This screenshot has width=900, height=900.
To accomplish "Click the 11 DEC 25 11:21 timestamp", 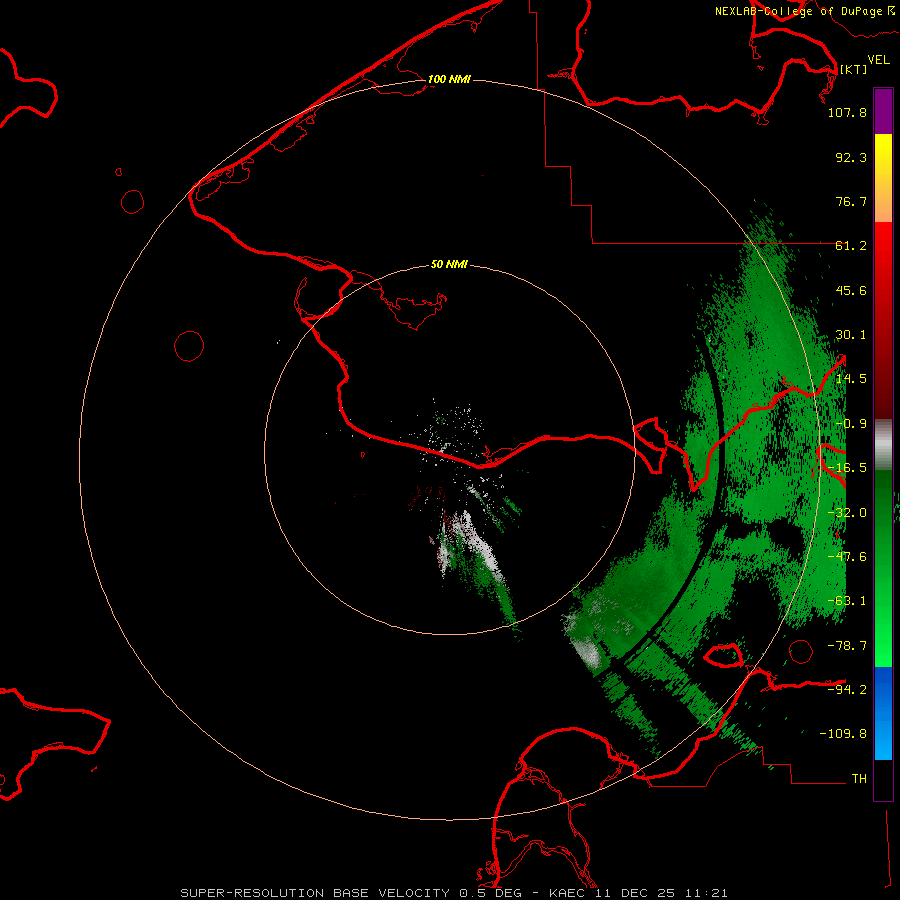I will (x=661, y=893).
